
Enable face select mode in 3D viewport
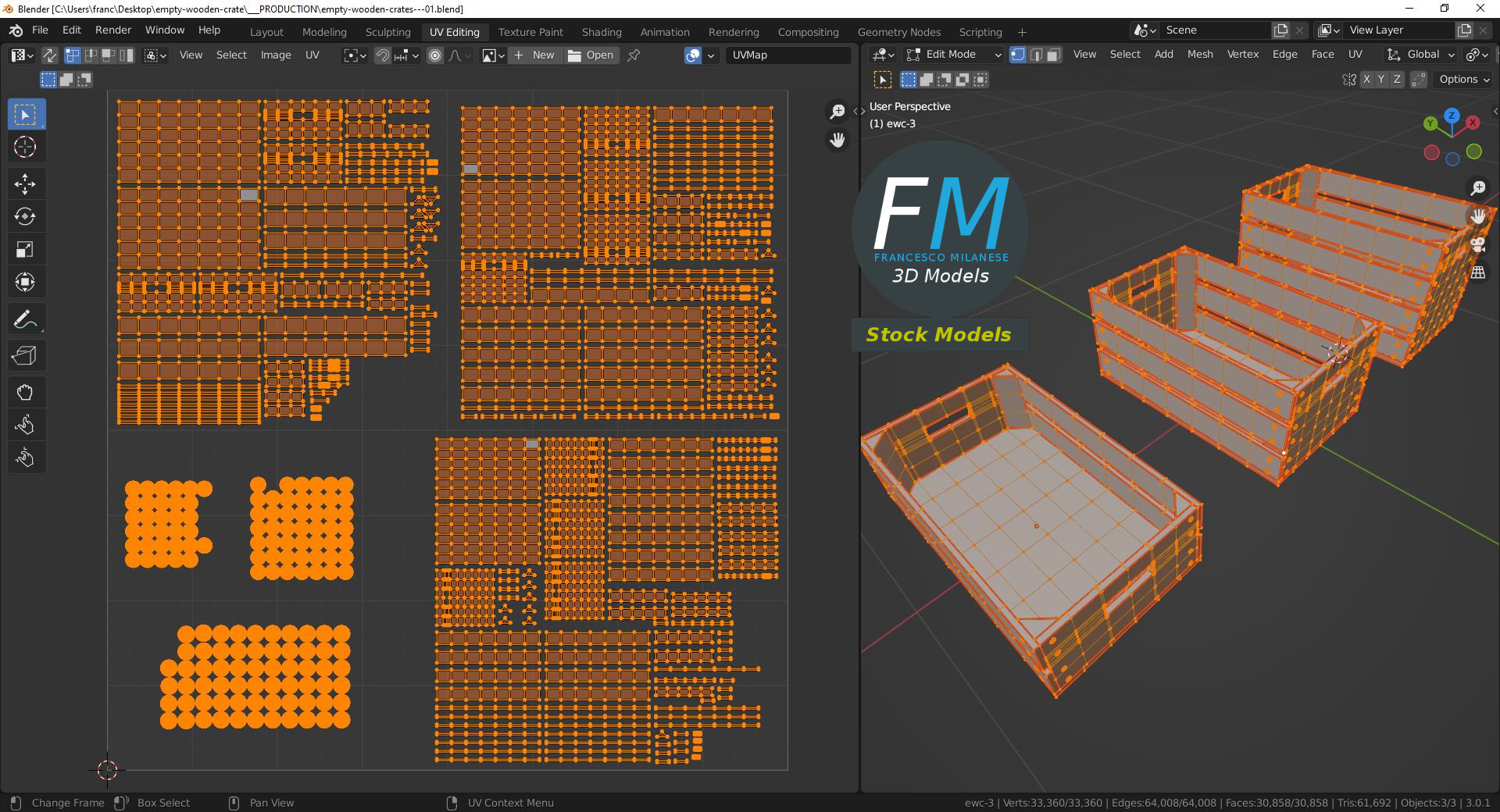pyautogui.click(x=1053, y=55)
